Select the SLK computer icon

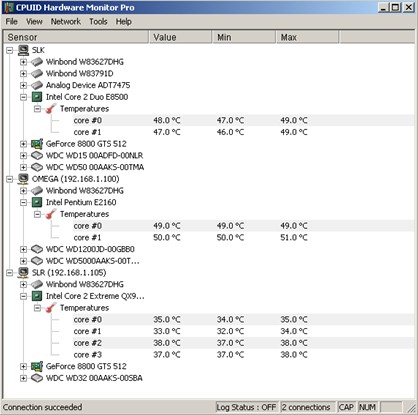23,50
